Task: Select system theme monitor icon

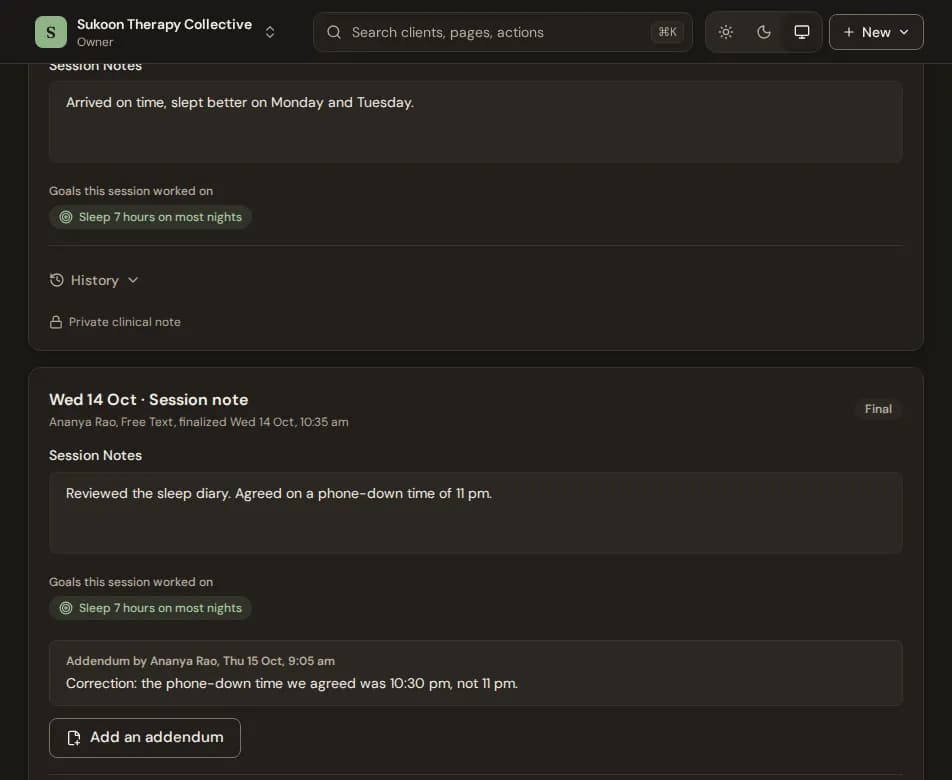Action: point(801,32)
